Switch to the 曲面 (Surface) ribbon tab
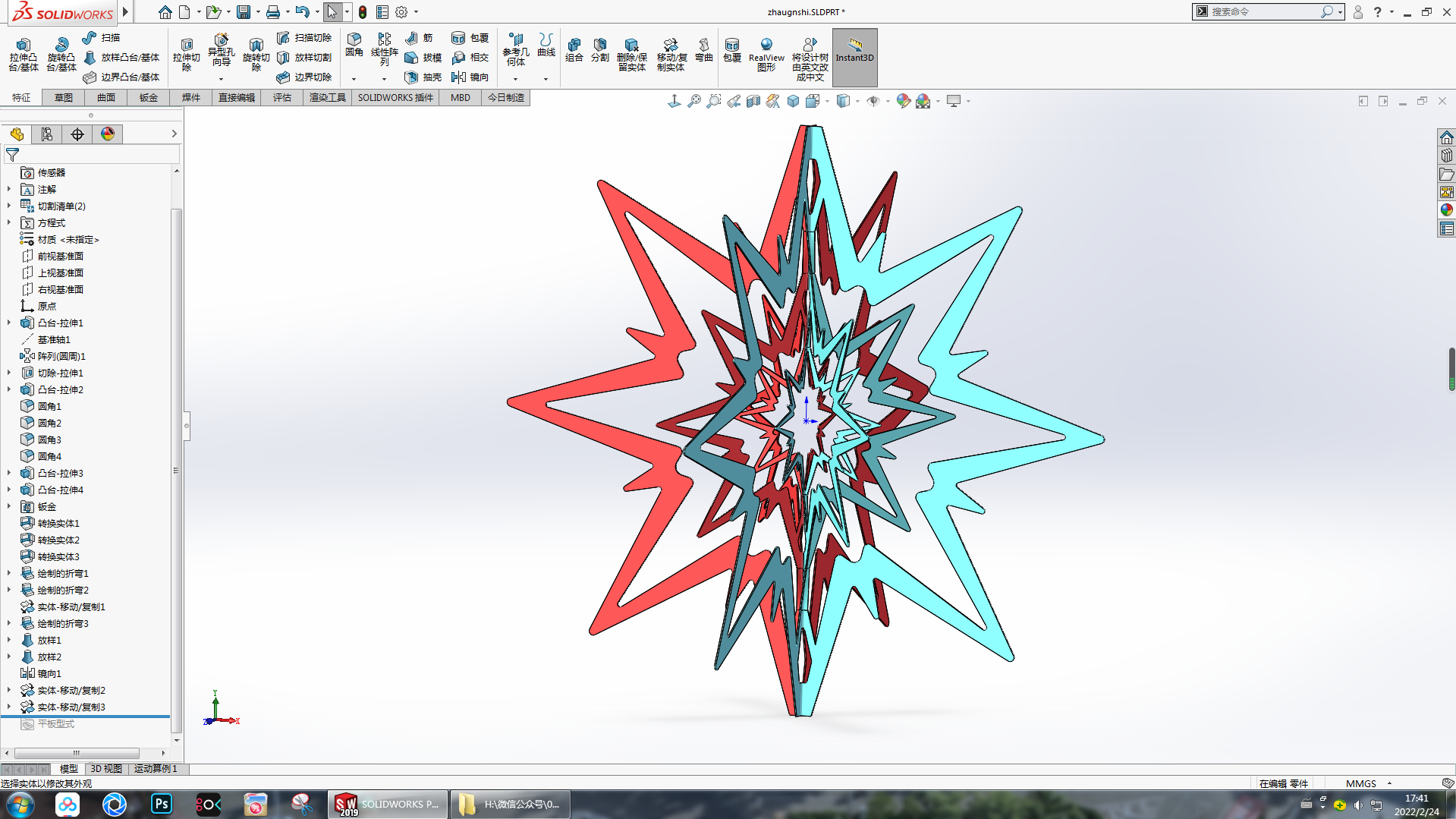Image resolution: width=1456 pixels, height=819 pixels. [106, 98]
